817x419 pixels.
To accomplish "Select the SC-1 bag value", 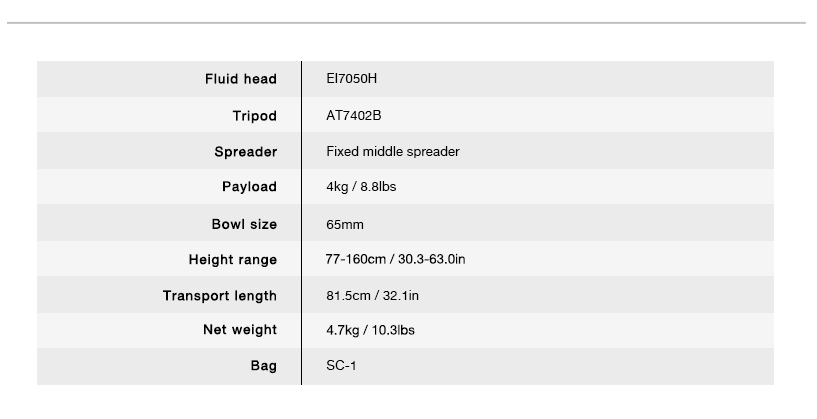I will 341,366.
